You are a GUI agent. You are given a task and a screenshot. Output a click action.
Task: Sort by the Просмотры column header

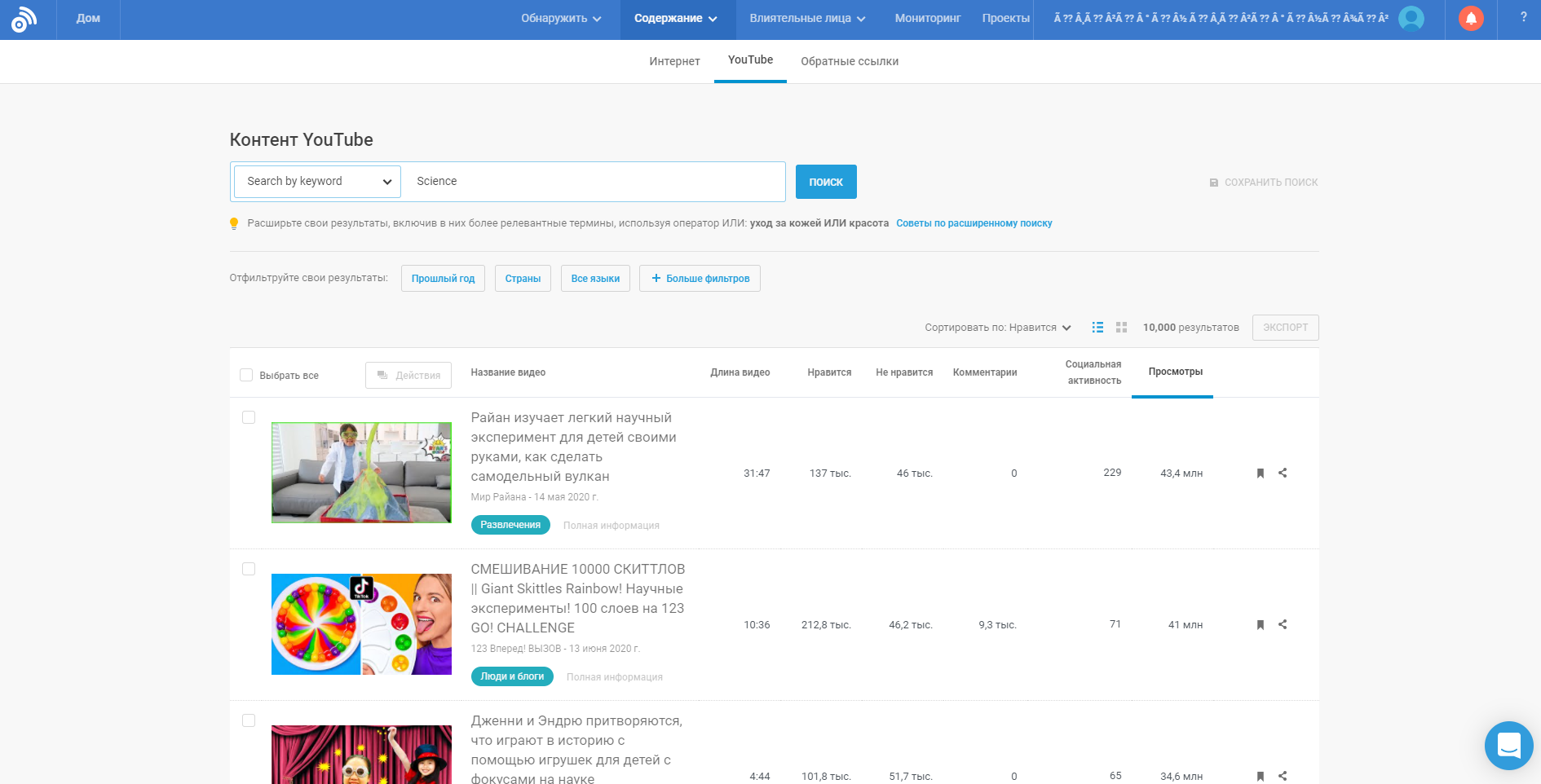[1175, 372]
